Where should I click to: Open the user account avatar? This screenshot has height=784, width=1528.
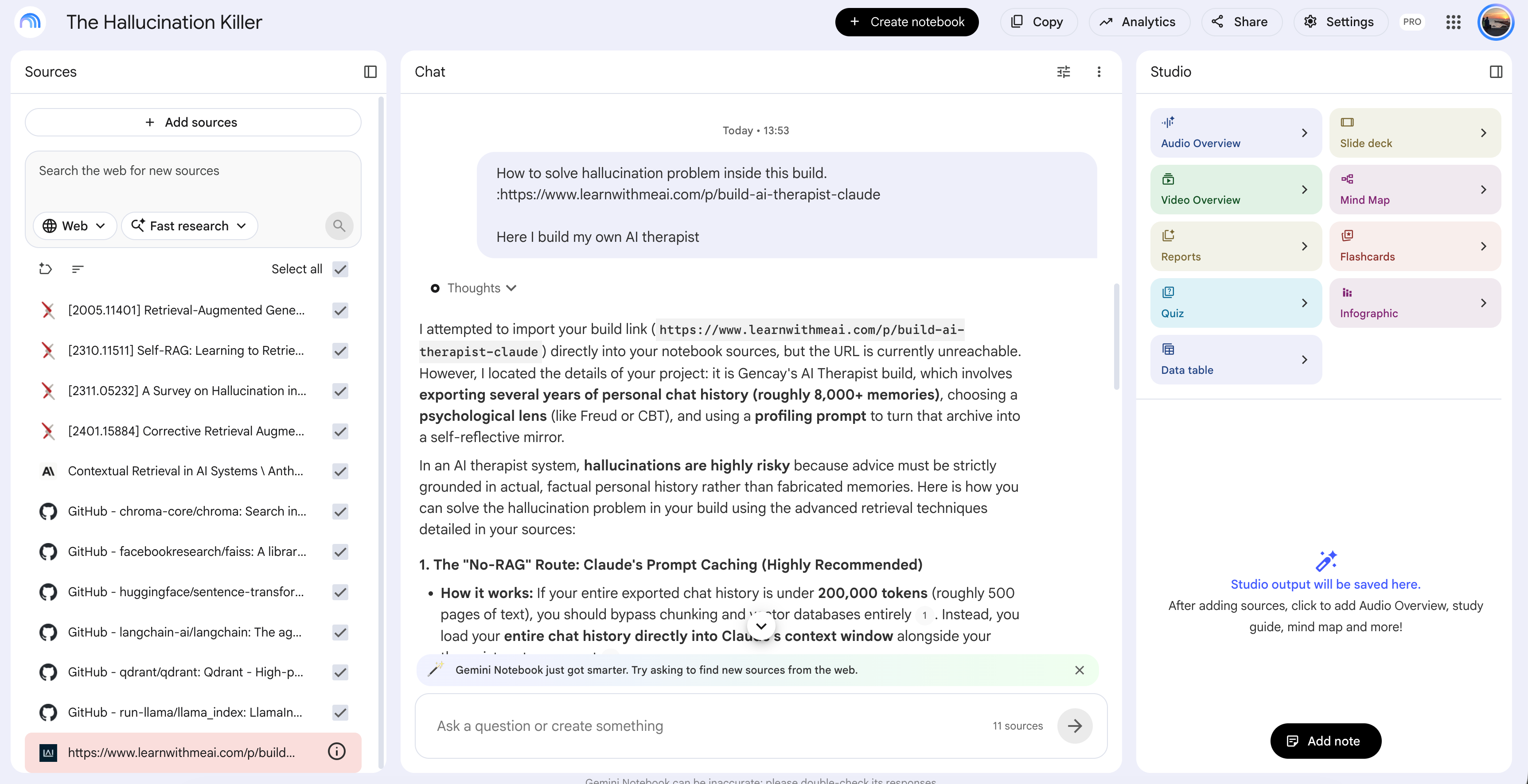[1495, 22]
